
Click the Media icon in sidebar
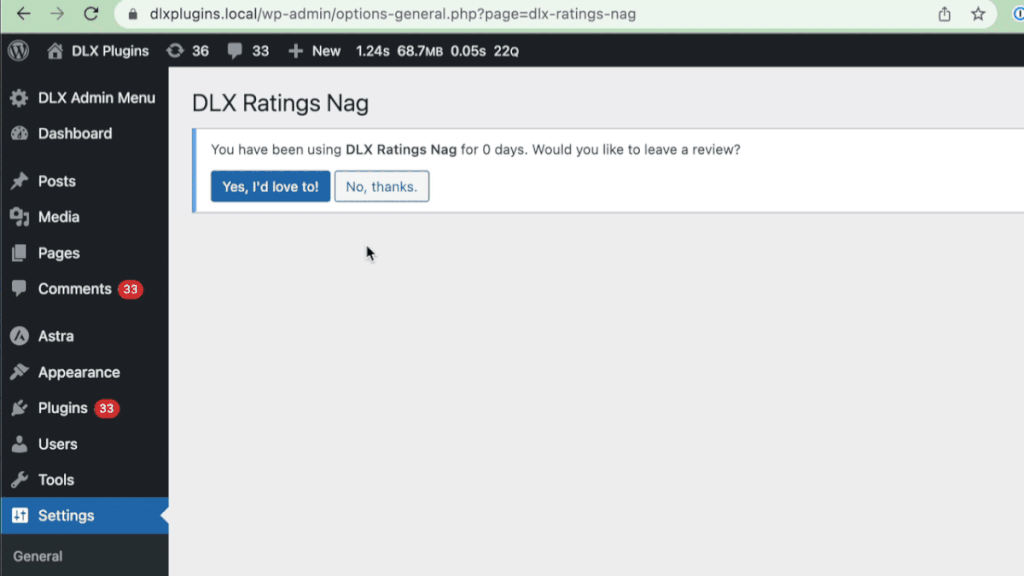(x=19, y=217)
